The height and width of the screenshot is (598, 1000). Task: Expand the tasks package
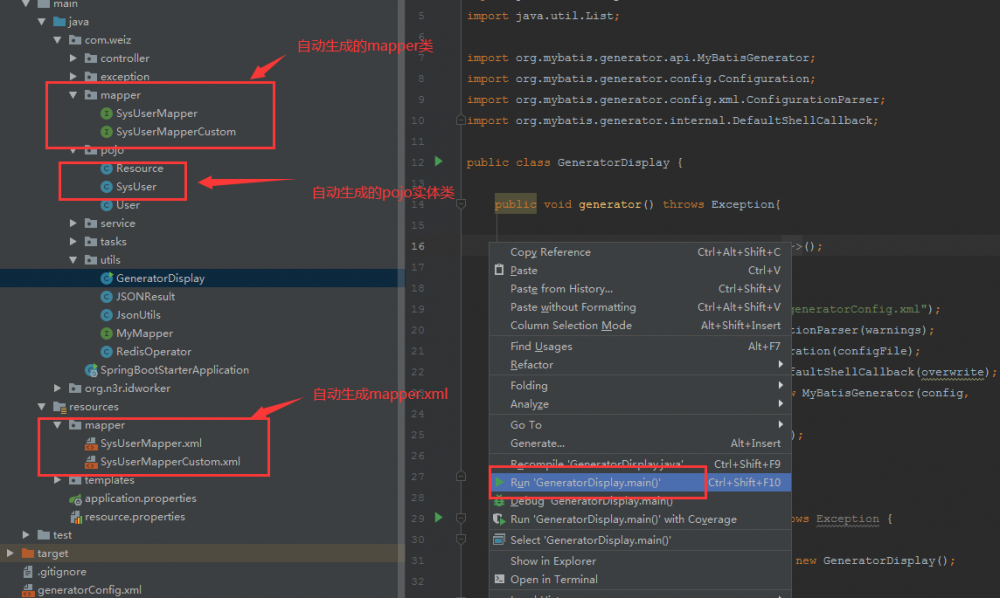[73, 242]
